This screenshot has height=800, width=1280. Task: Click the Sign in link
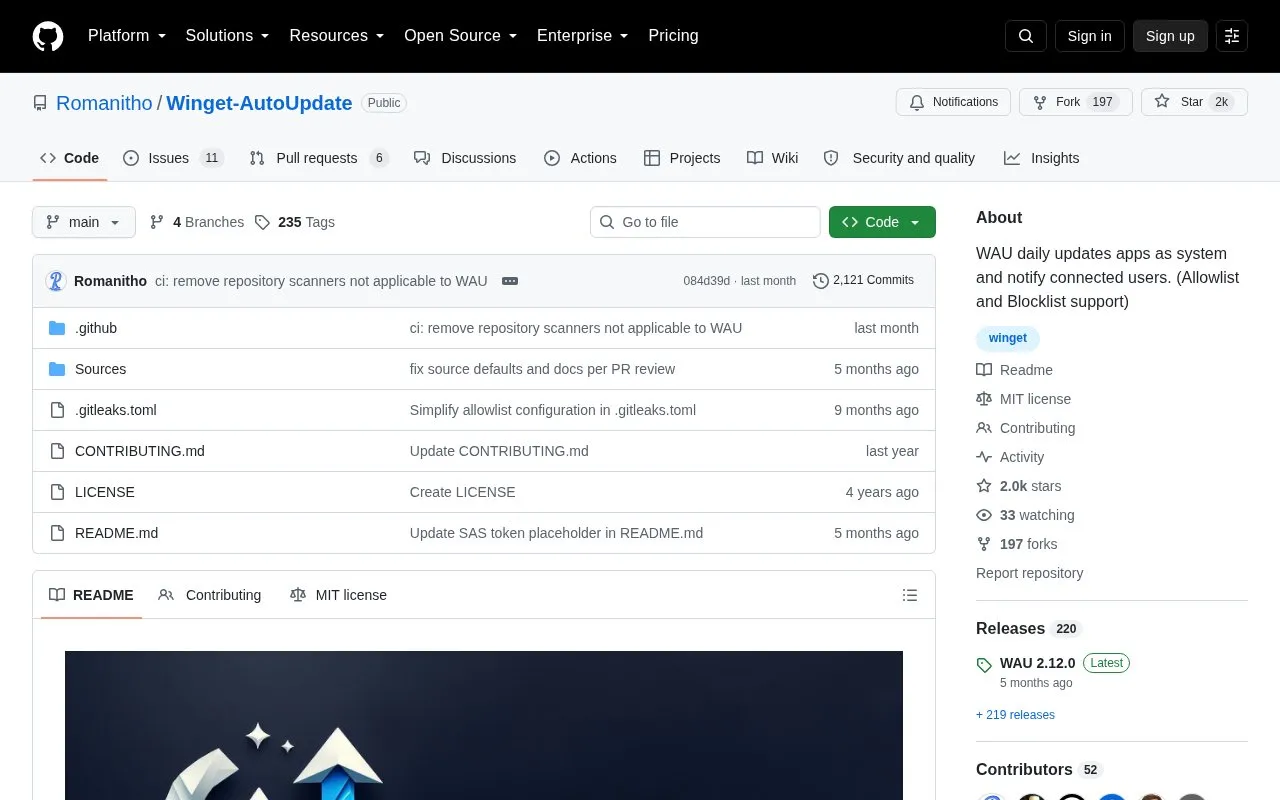(1089, 36)
